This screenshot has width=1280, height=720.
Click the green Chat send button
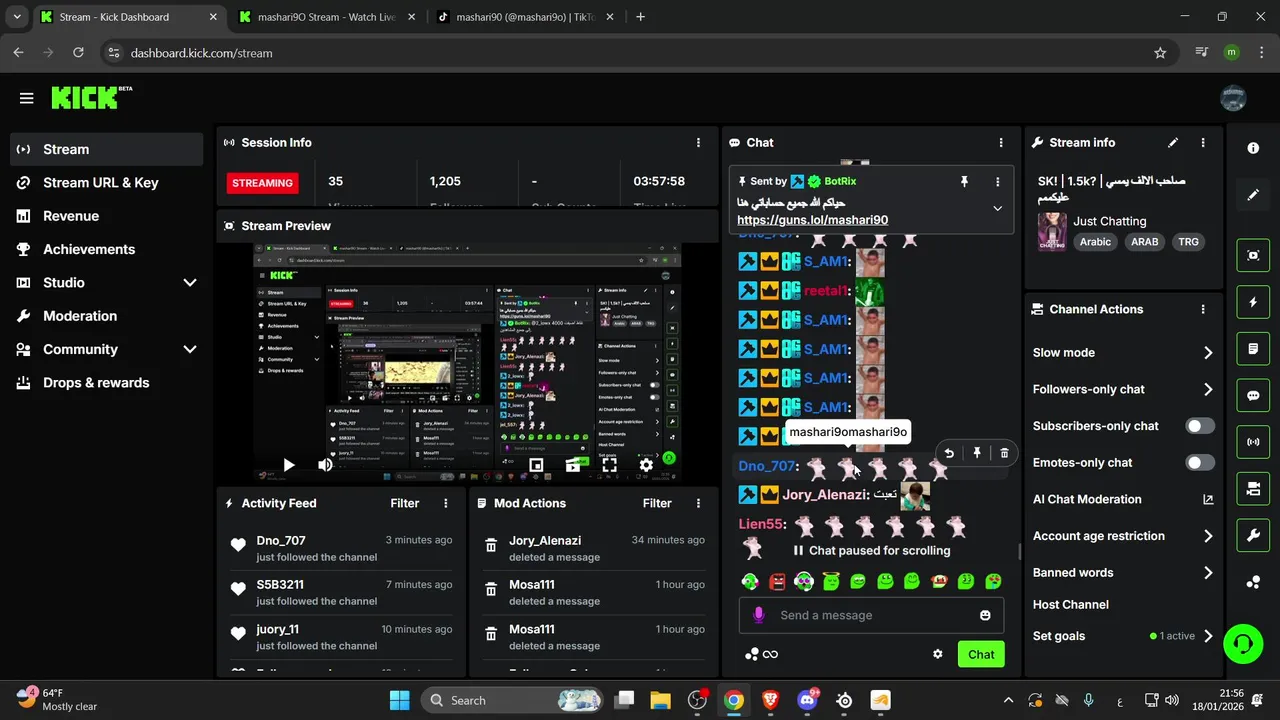click(x=981, y=654)
